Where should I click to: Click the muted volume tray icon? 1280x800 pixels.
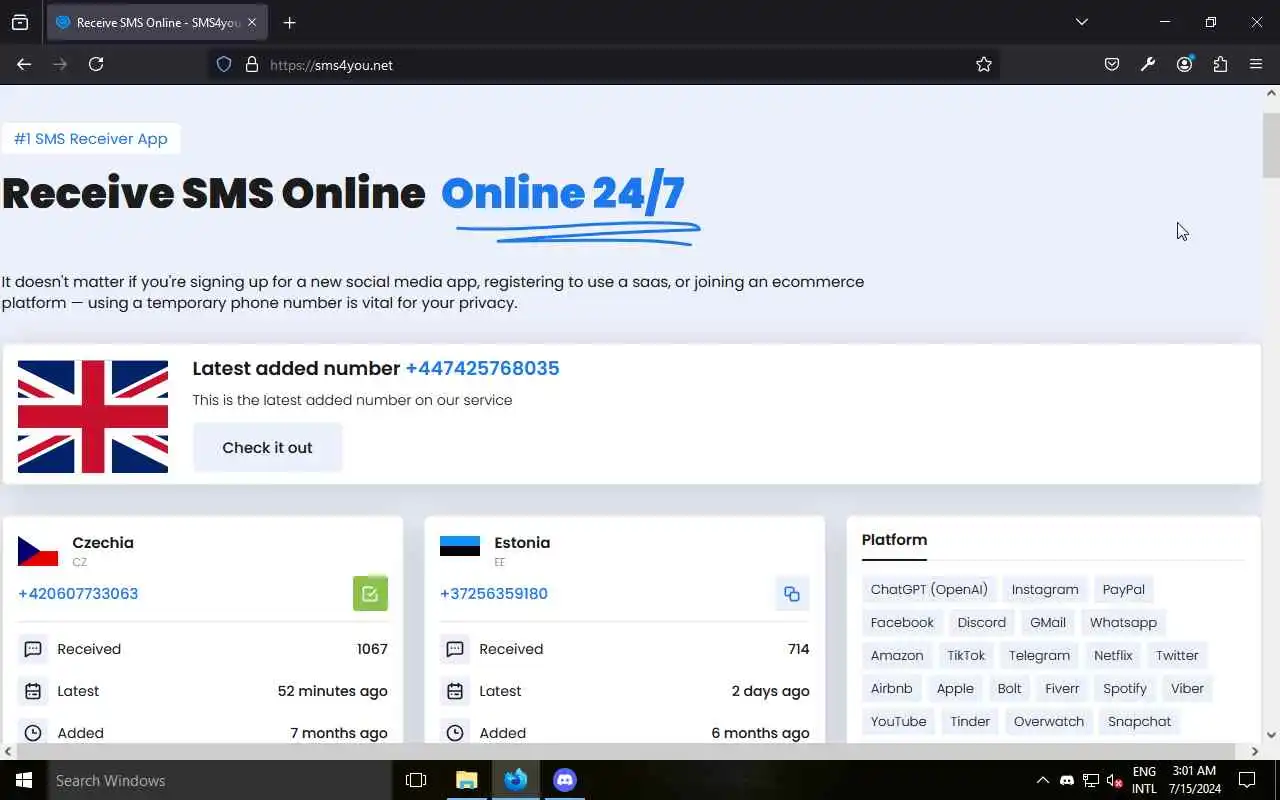[1114, 780]
